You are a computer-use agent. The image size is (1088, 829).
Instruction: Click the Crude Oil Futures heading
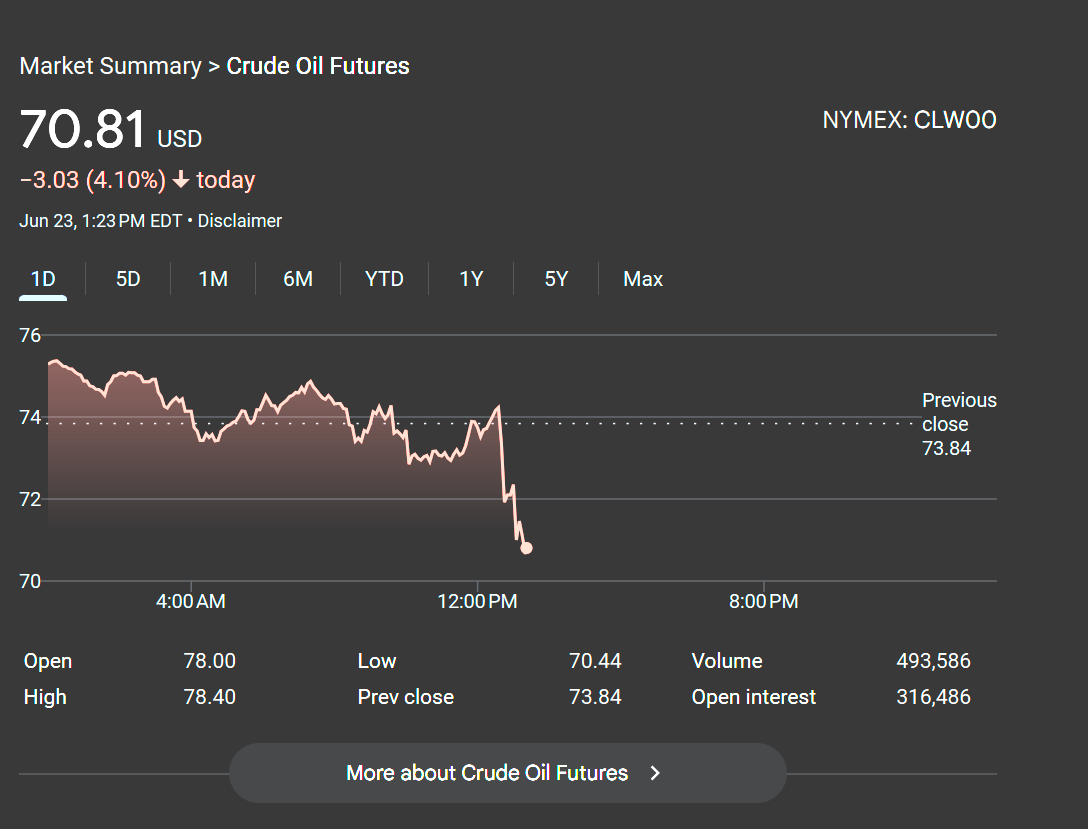318,66
